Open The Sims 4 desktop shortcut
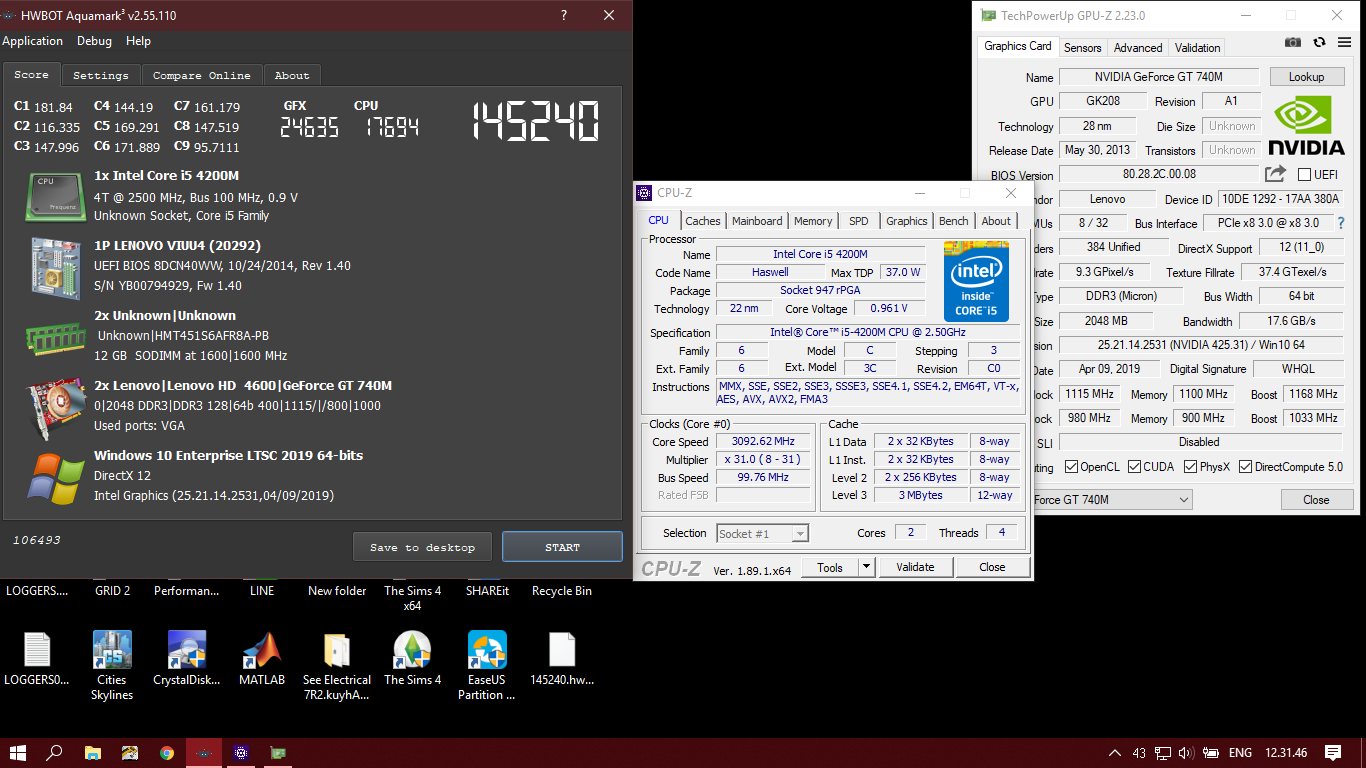1366x768 pixels. 412,658
